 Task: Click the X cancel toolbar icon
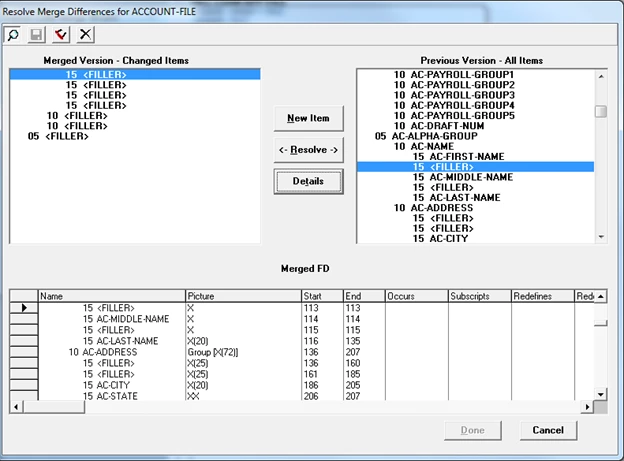pyautogui.click(x=85, y=35)
